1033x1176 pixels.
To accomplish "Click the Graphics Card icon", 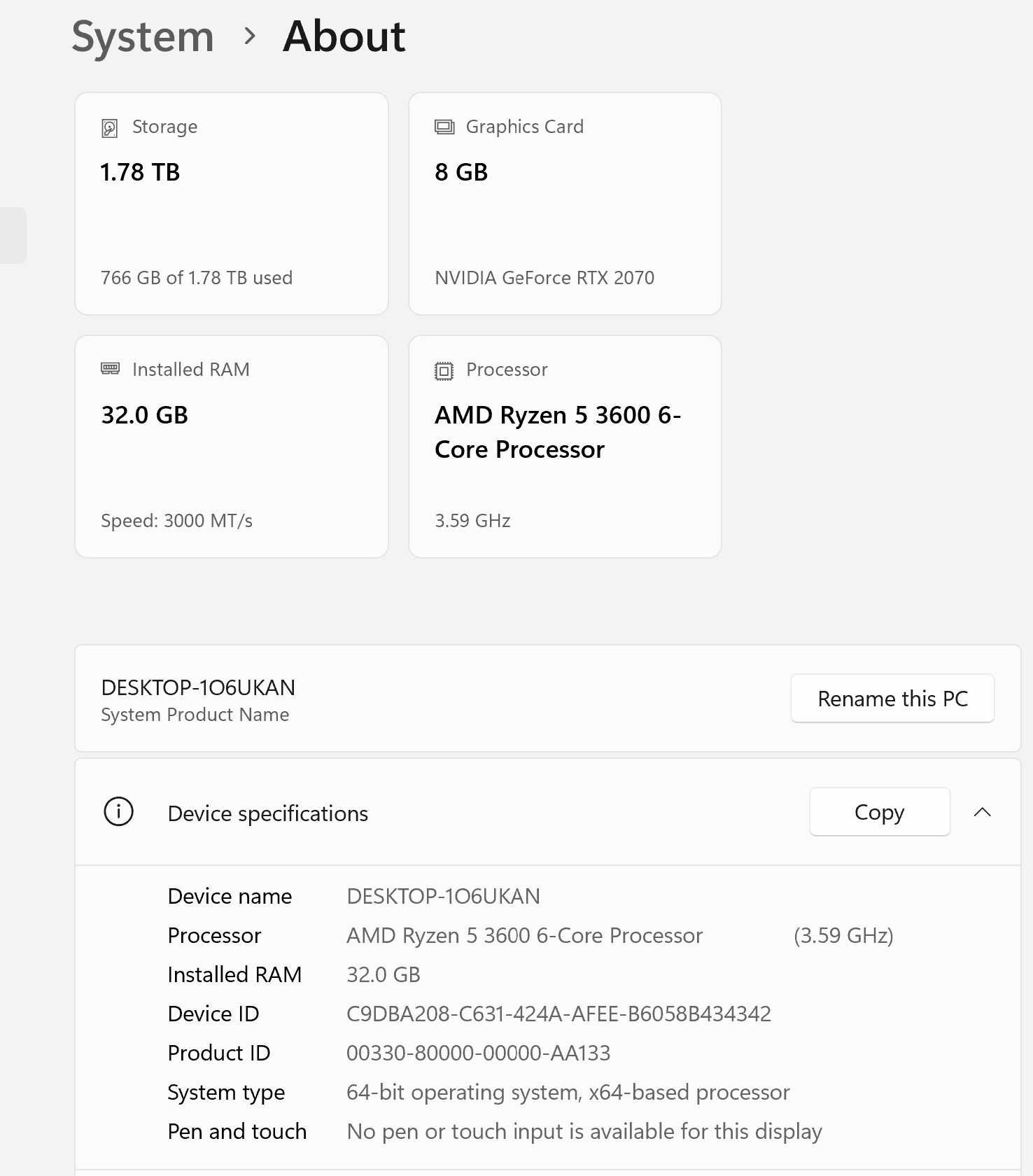I will pyautogui.click(x=444, y=127).
